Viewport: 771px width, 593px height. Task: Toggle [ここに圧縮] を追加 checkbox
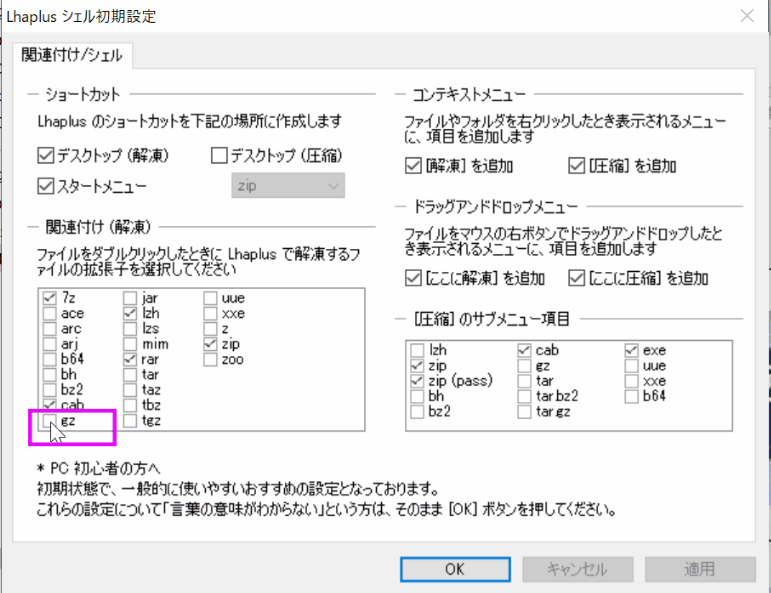576,278
